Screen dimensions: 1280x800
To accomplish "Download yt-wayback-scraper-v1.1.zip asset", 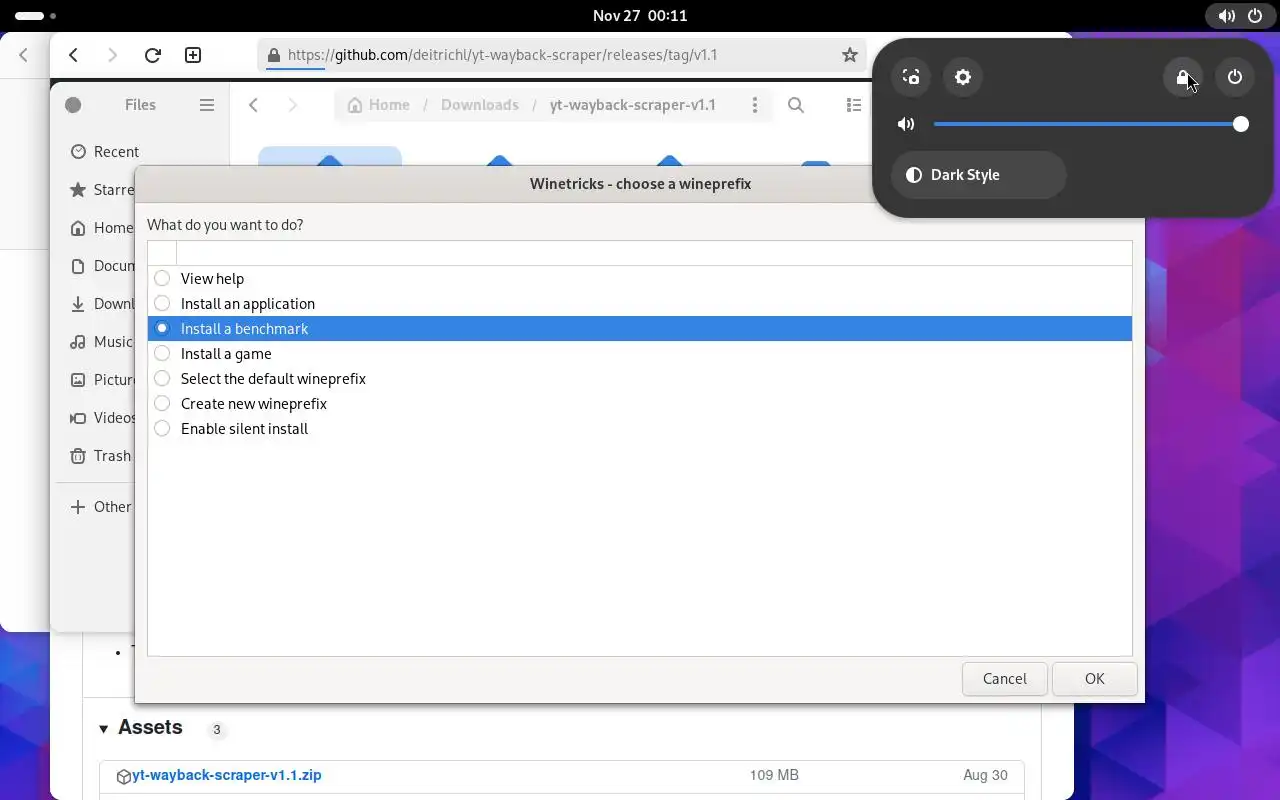I will [x=227, y=775].
